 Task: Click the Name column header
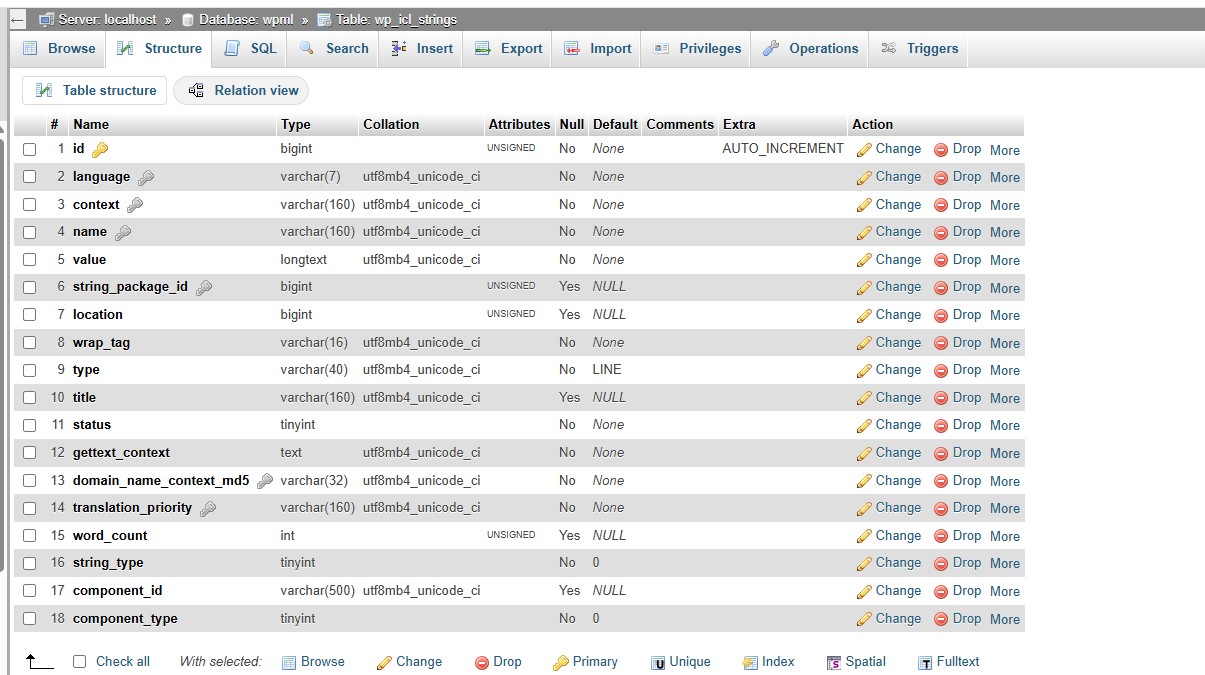click(x=91, y=124)
